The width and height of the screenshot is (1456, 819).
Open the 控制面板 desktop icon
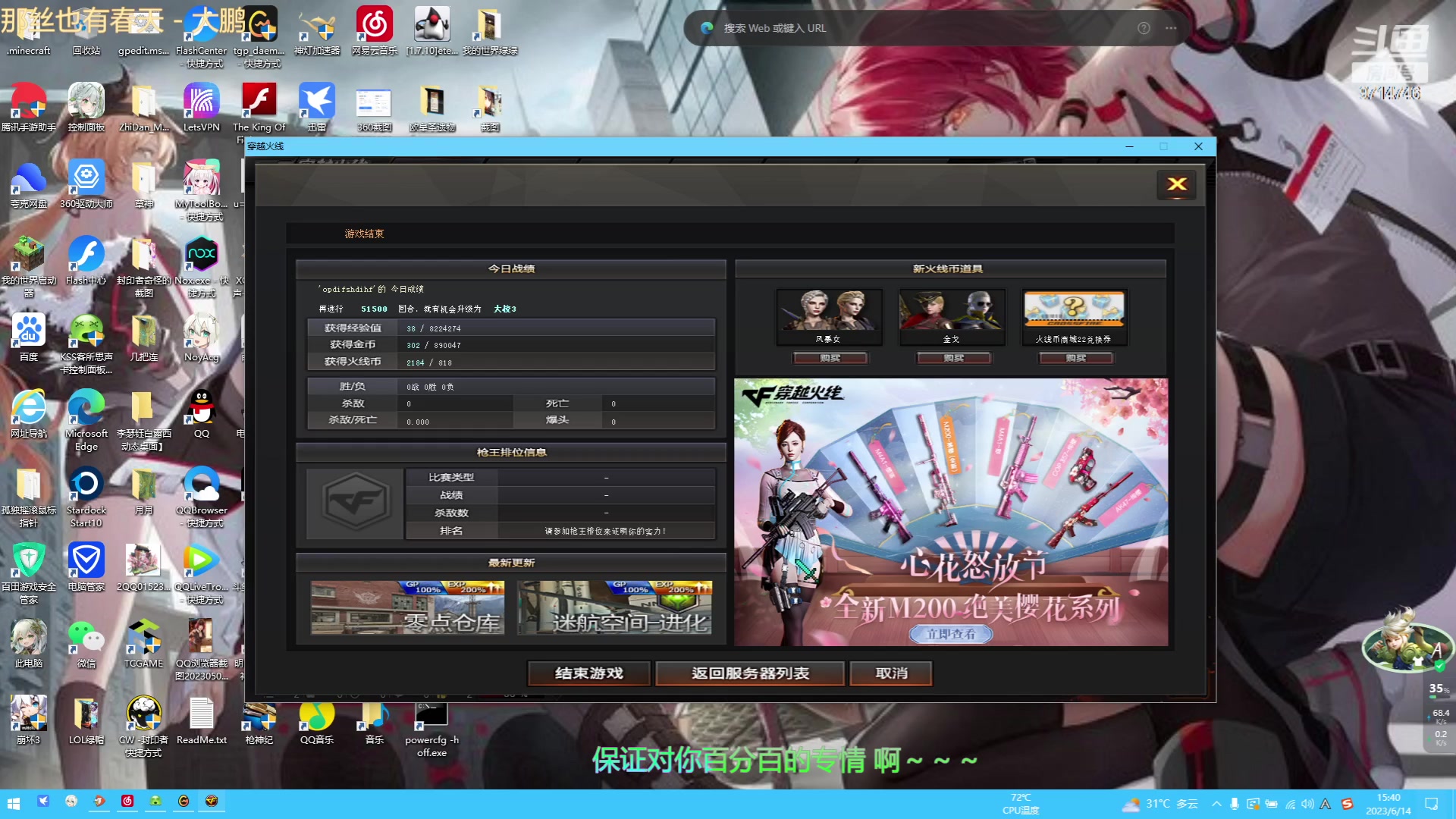[86, 108]
